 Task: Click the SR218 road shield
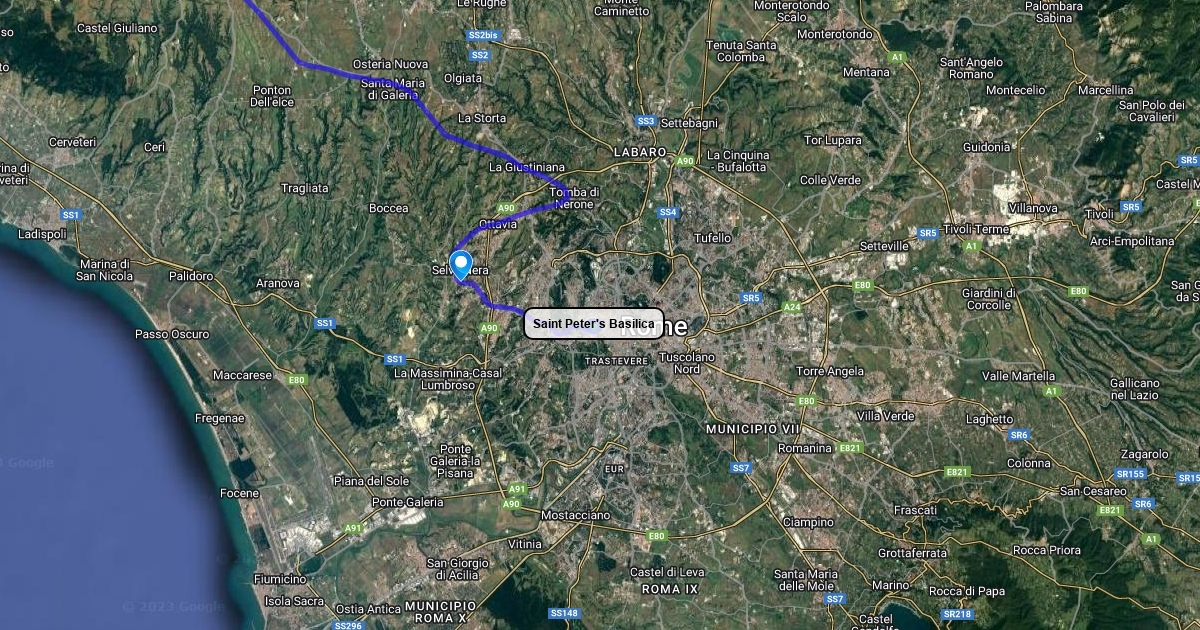957,615
